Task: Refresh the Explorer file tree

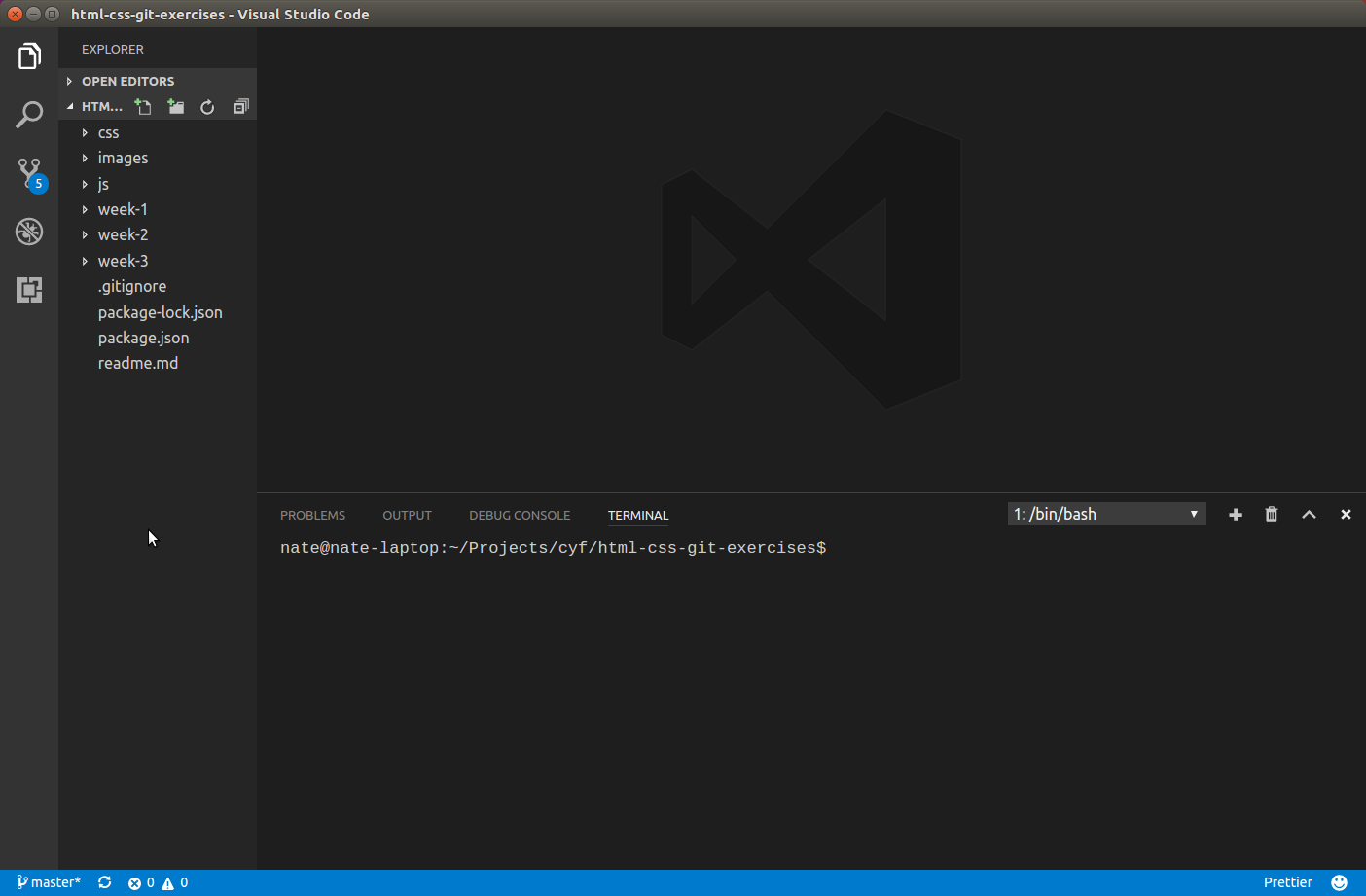Action: point(207,106)
